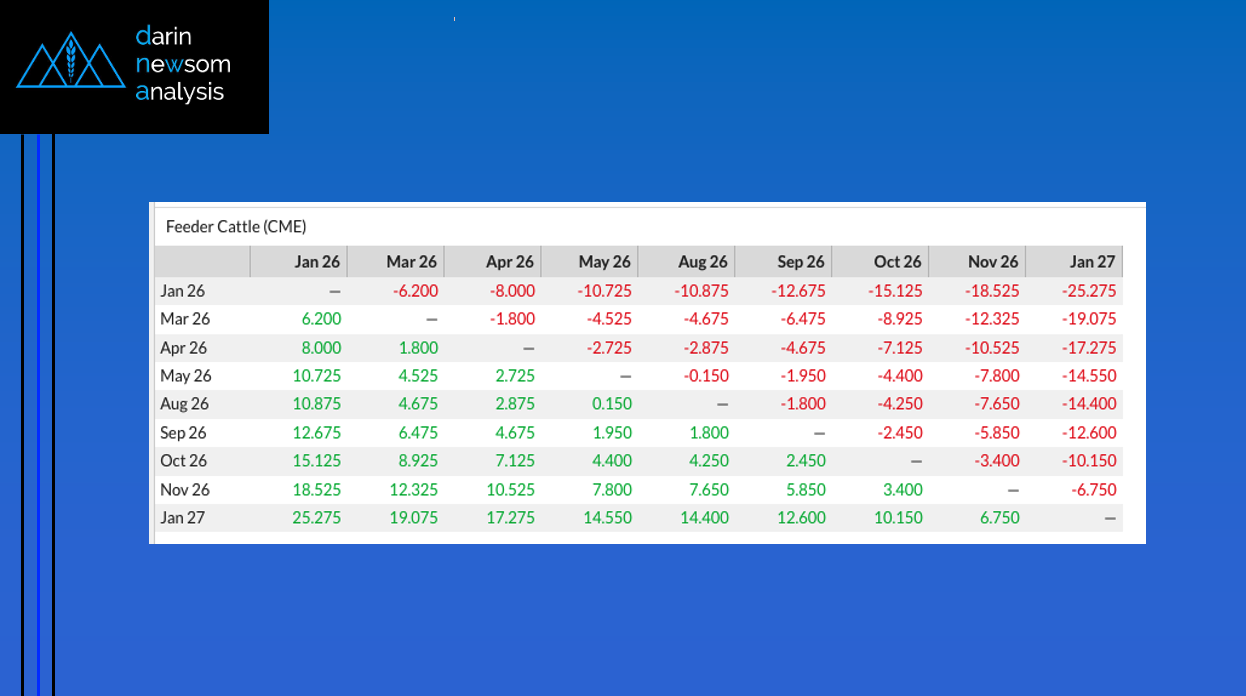This screenshot has width=1246, height=696.
Task: Click the 'darin newsom analysis' logo text
Action: point(183,65)
